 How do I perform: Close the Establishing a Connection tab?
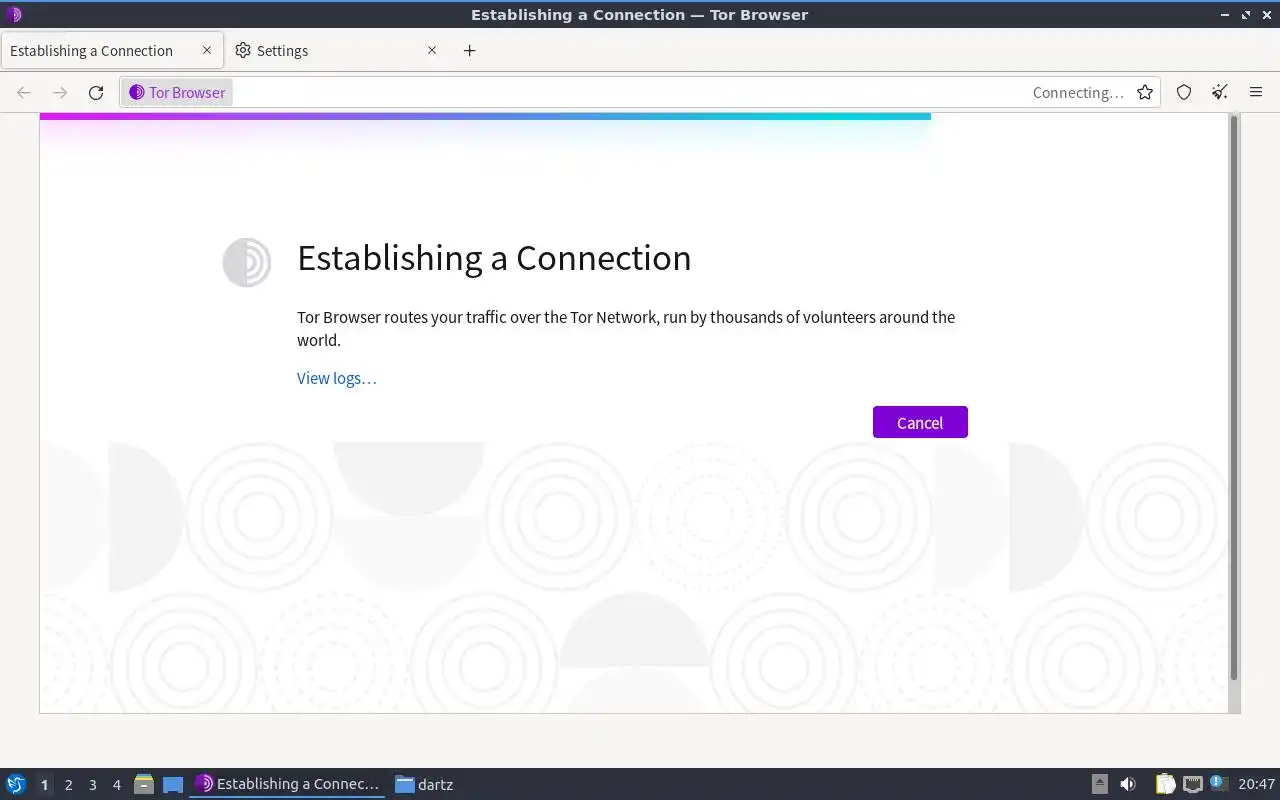coord(207,50)
